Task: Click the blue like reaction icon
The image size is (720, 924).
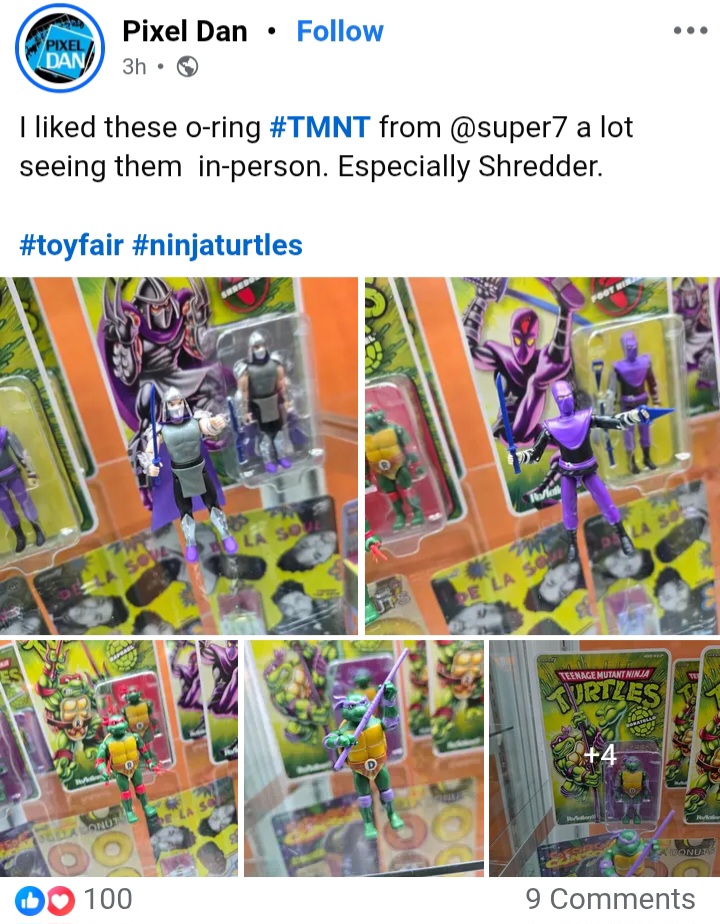Action: pyautogui.click(x=30, y=900)
